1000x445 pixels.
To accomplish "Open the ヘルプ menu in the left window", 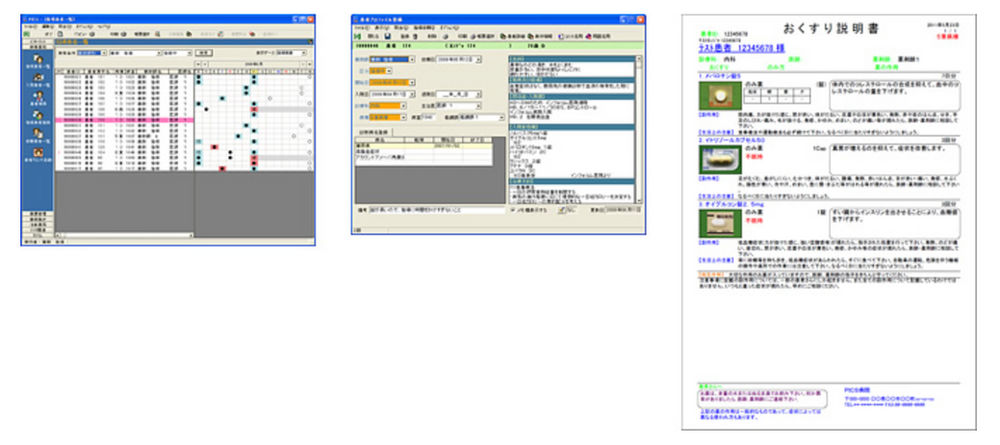I will coord(103,27).
